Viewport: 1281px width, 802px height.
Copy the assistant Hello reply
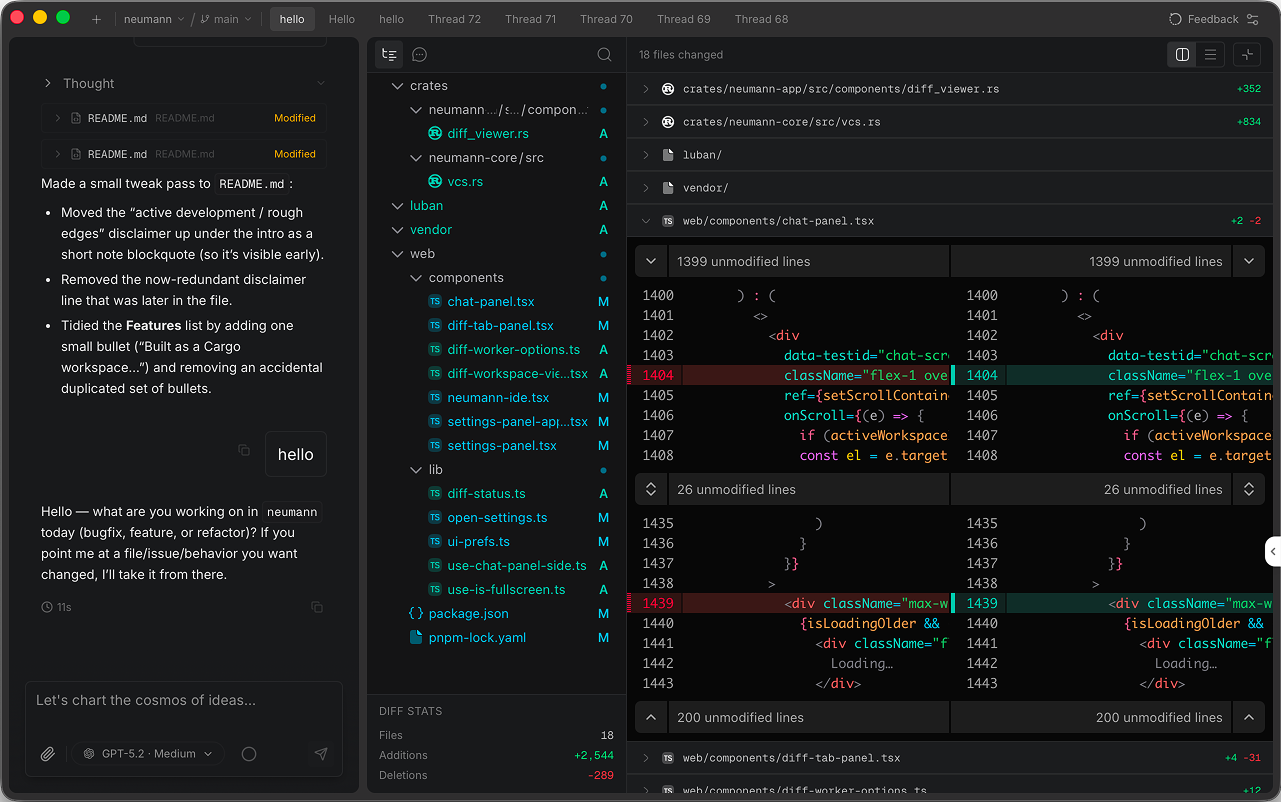click(x=317, y=607)
